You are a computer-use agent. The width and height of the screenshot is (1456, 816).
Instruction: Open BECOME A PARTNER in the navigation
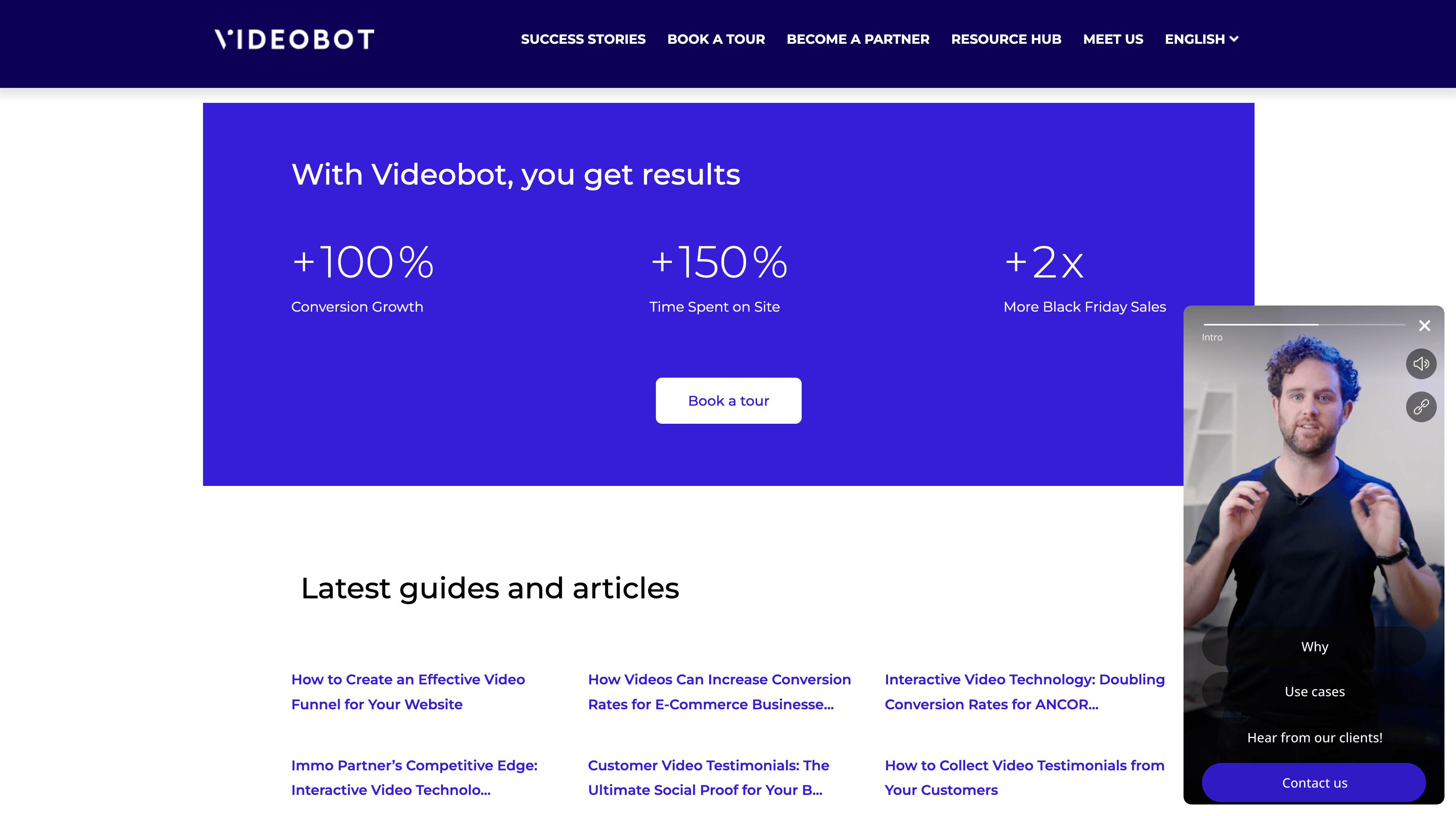(857, 39)
